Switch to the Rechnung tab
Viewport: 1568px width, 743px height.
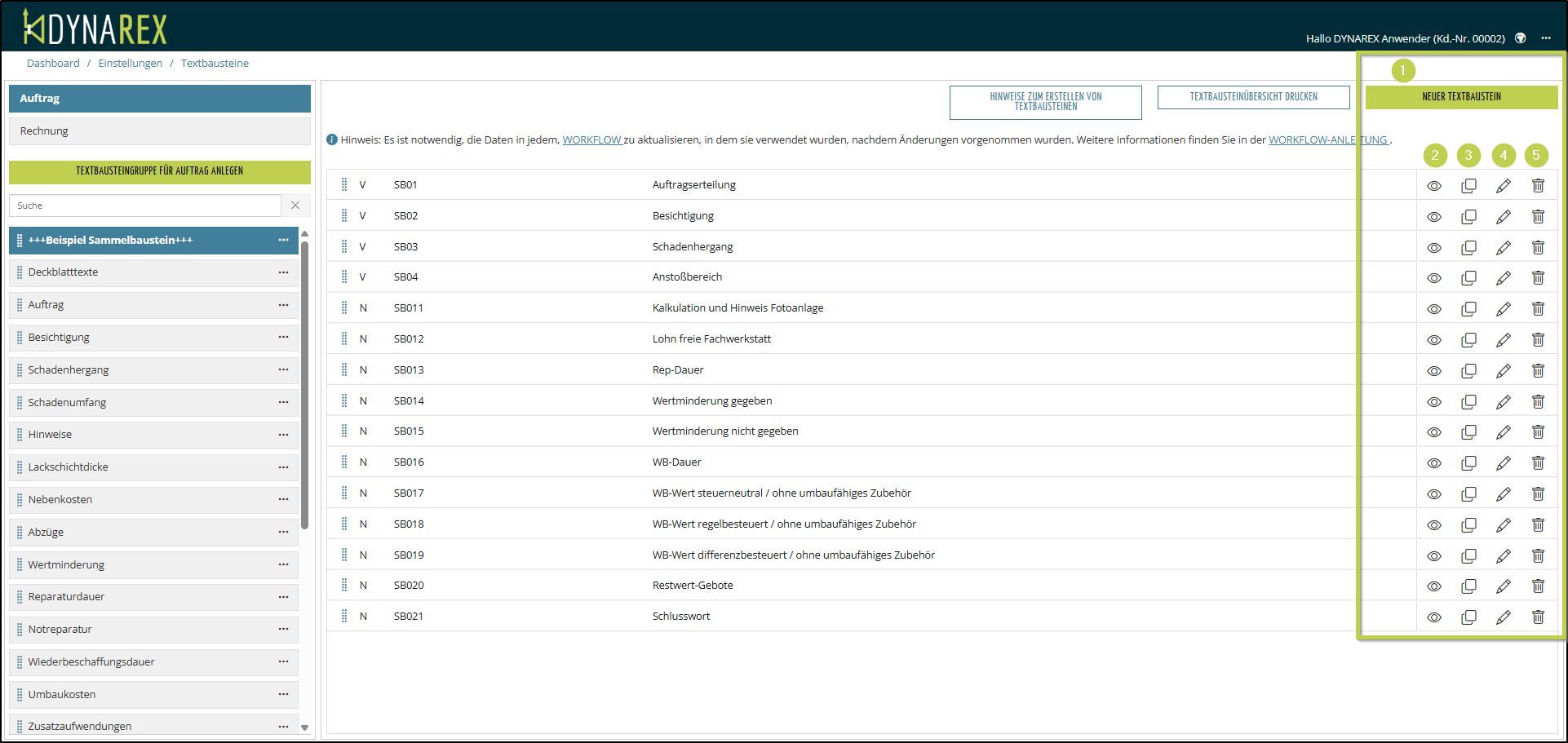159,130
